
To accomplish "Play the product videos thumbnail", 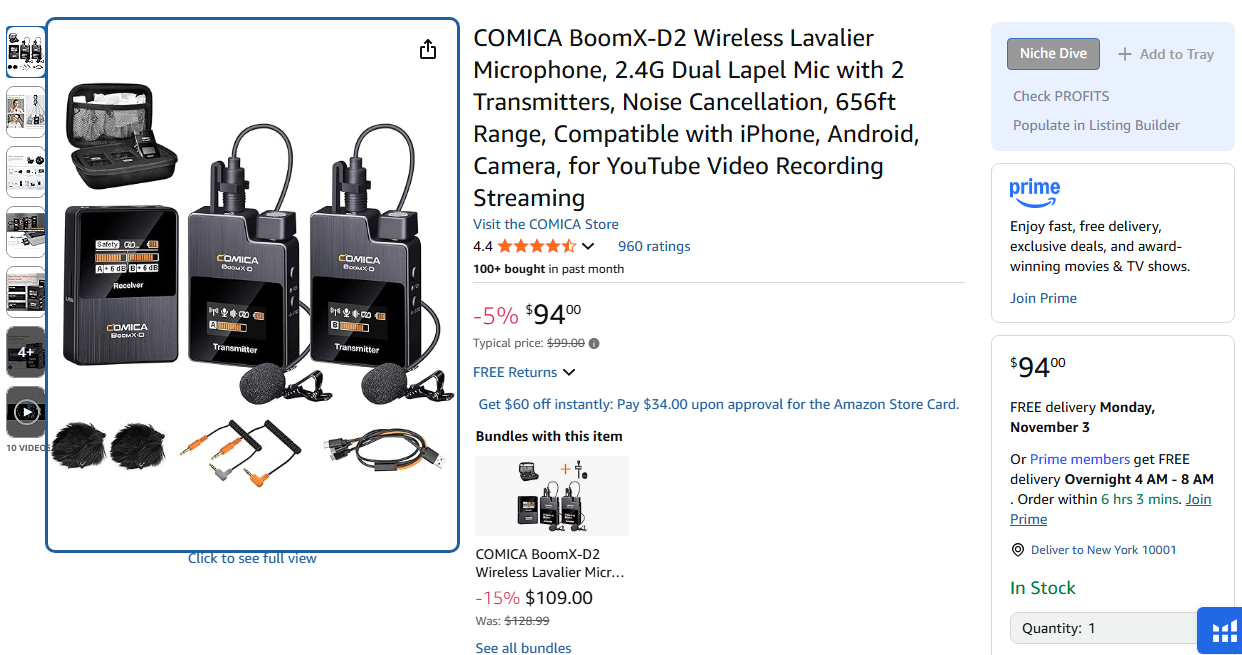I will (26, 411).
